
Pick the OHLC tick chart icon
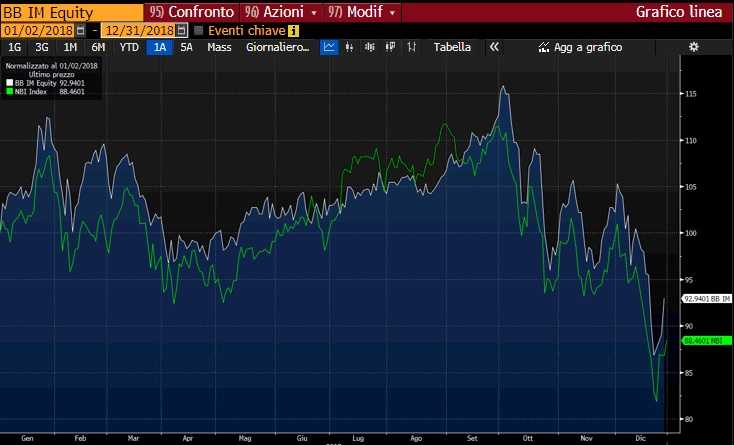pyautogui.click(x=411, y=47)
